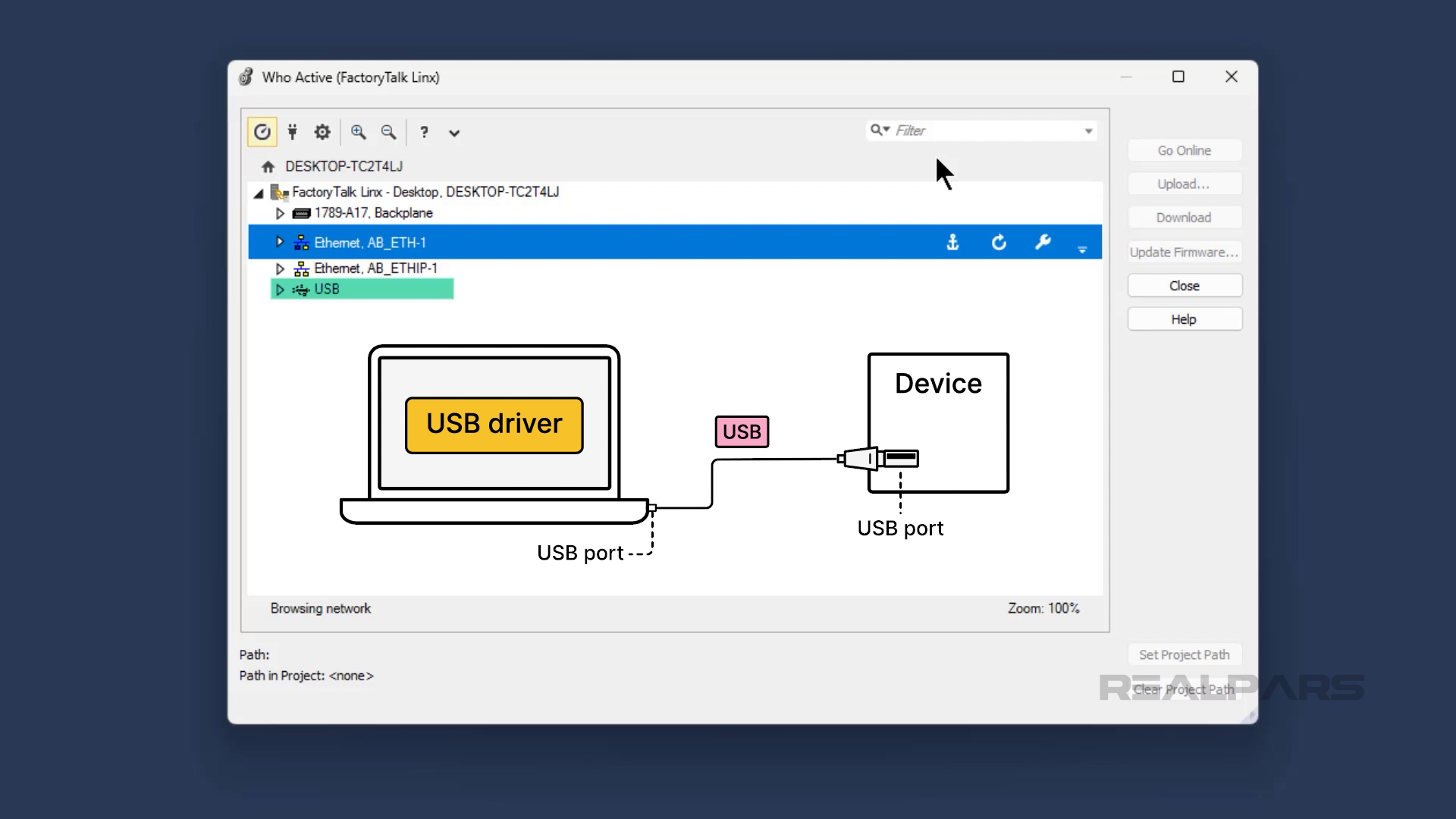Click the Update Firmware... button
1456x819 pixels.
point(1185,252)
